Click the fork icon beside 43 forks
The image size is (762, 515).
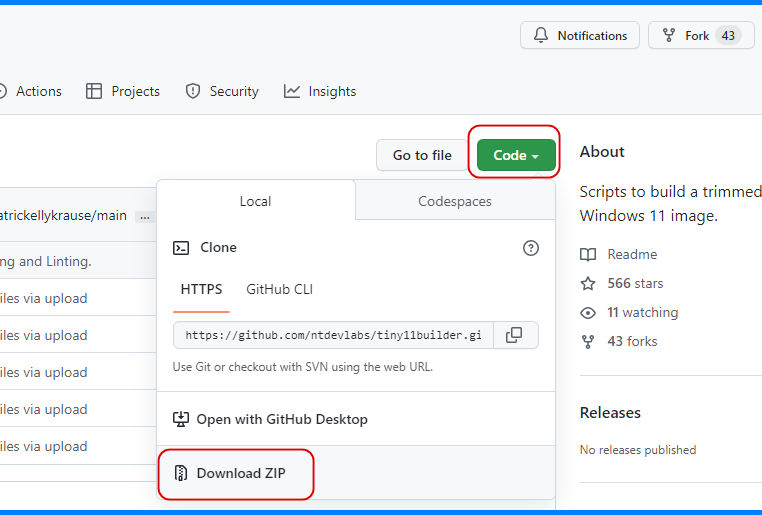pos(589,341)
